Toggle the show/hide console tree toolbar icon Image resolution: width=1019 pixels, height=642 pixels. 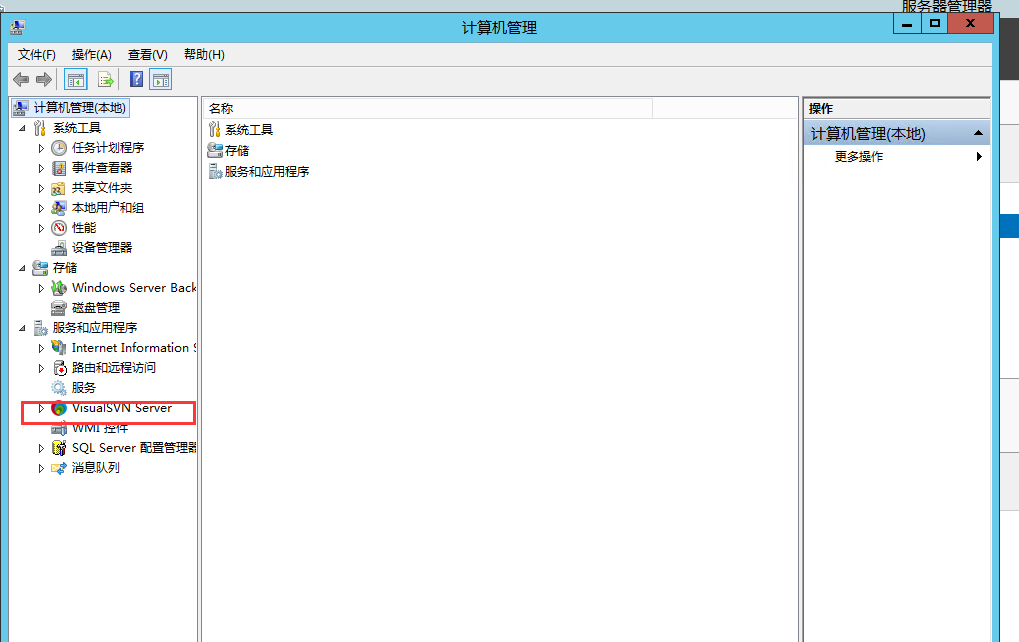click(76, 80)
